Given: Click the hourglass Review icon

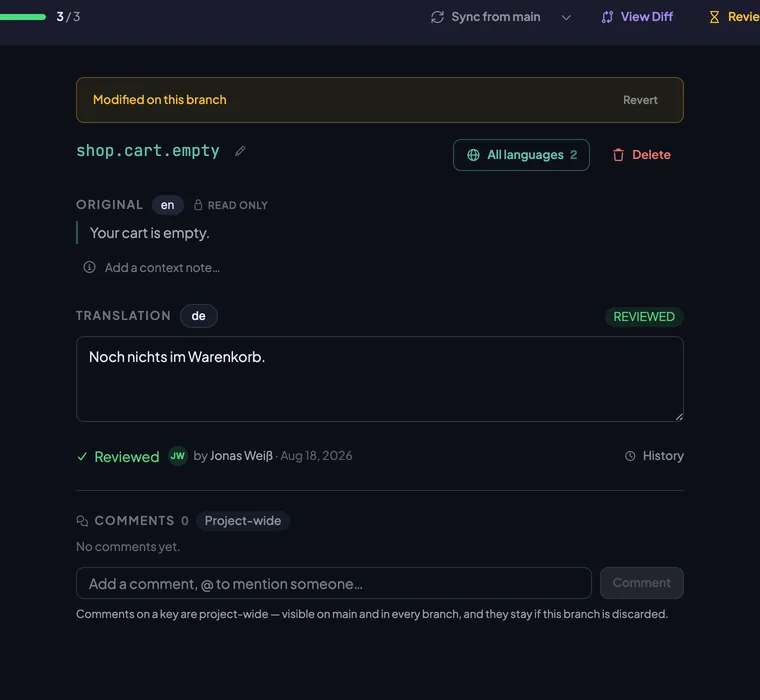Looking at the screenshot, I should [714, 17].
